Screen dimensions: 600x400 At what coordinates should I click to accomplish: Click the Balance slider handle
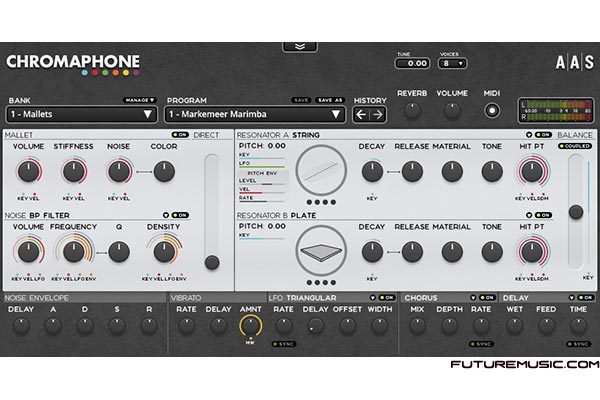click(576, 212)
